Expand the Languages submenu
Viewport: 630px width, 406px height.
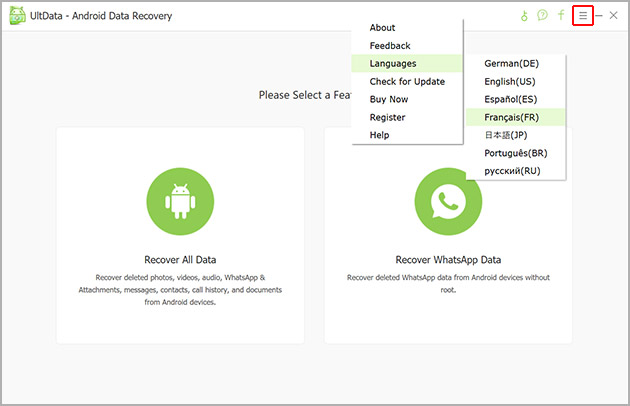coord(407,64)
